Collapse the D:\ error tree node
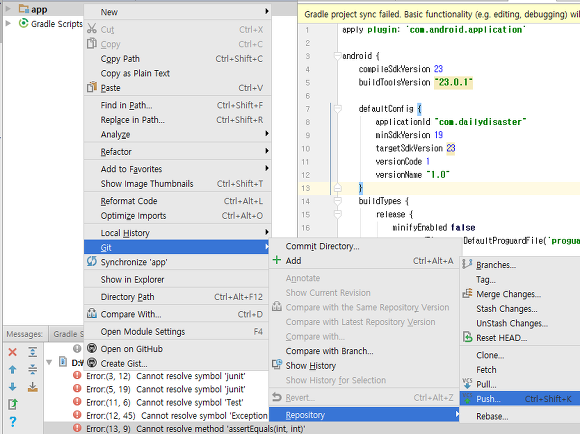580x434 pixels. pyautogui.click(x=49, y=362)
